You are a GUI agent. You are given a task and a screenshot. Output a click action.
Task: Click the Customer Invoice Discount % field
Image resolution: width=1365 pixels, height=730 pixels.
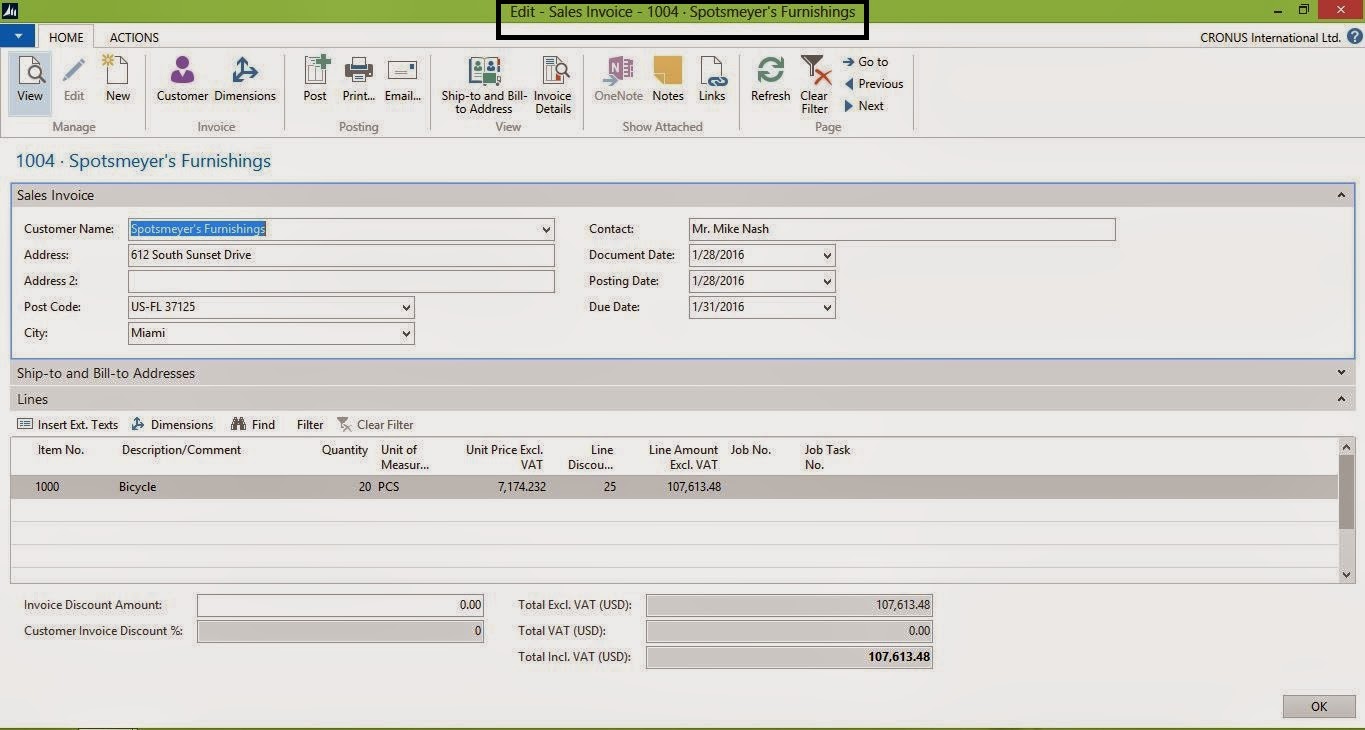[x=340, y=631]
